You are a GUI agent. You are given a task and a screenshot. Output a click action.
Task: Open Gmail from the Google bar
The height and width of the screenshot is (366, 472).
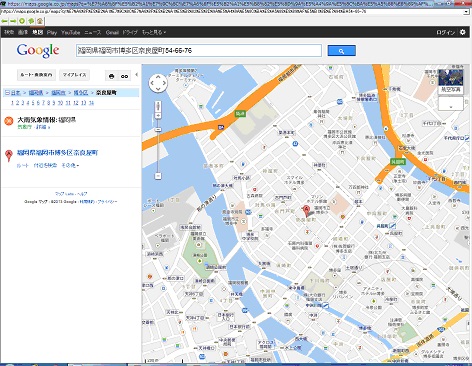112,32
